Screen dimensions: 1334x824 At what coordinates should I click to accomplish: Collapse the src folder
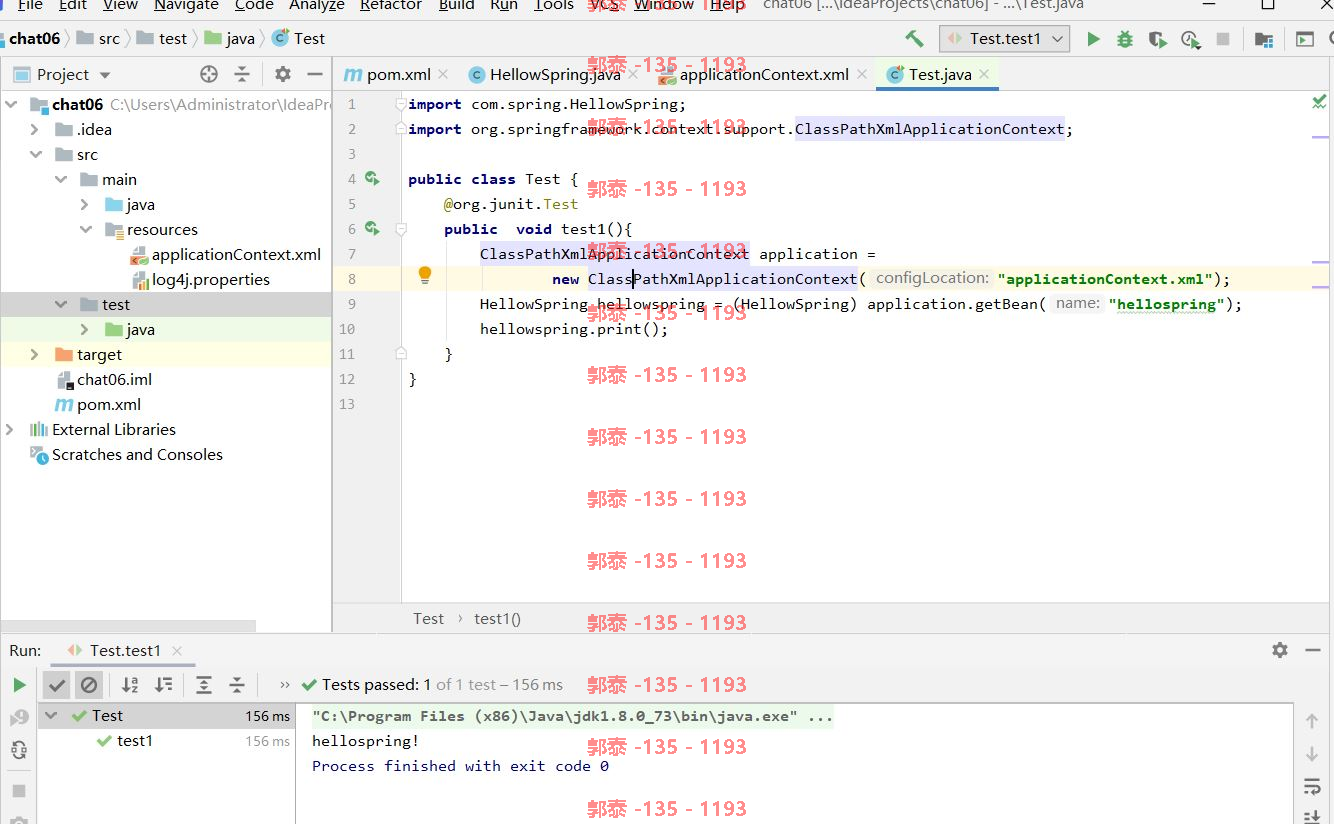pyautogui.click(x=35, y=154)
